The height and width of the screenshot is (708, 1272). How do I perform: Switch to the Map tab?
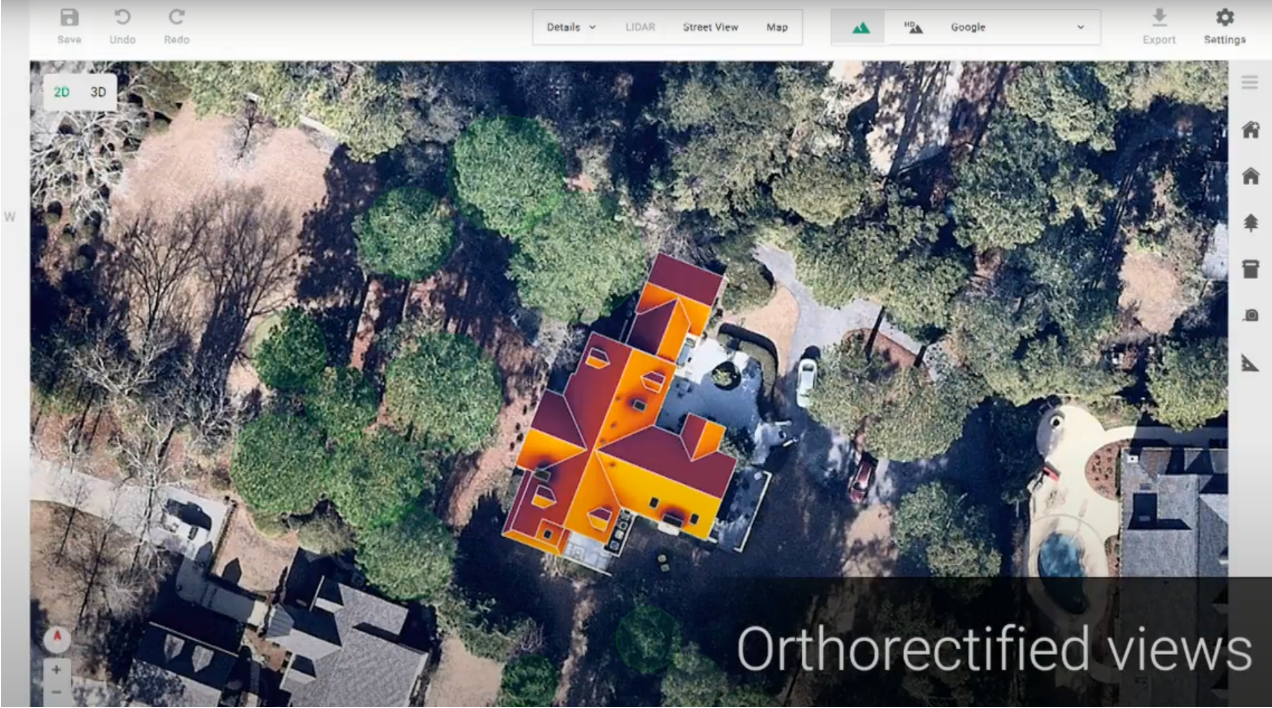[x=777, y=28]
